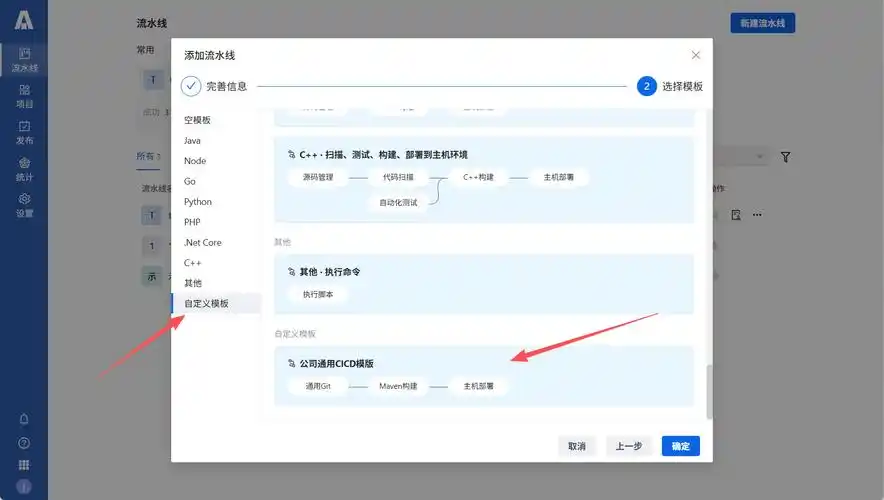Open the app grid icon
Image resolution: width=884 pixels, height=500 pixels.
pos(24,465)
